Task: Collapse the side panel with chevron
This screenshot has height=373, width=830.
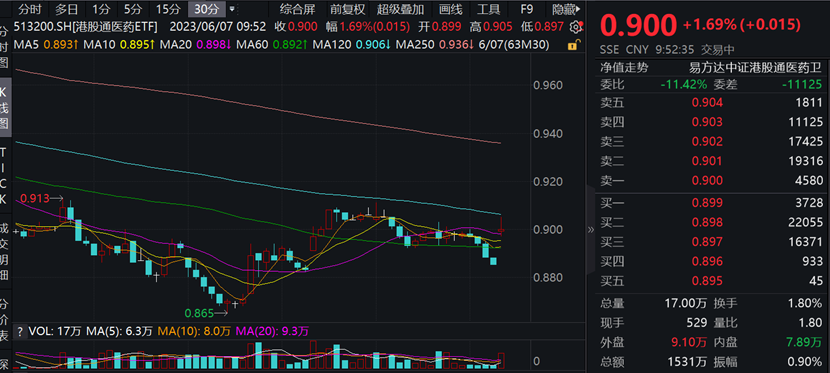Action: pos(591,229)
